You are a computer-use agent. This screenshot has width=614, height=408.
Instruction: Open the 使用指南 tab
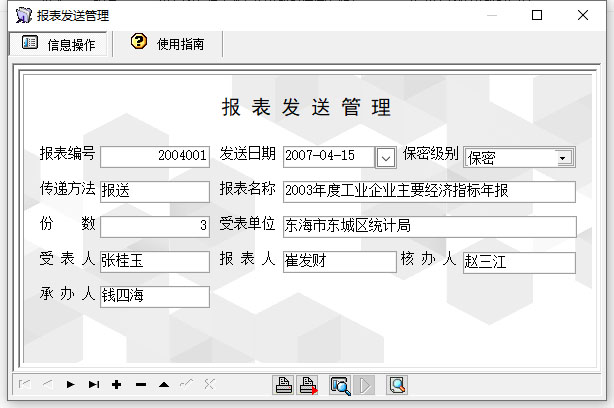168,43
